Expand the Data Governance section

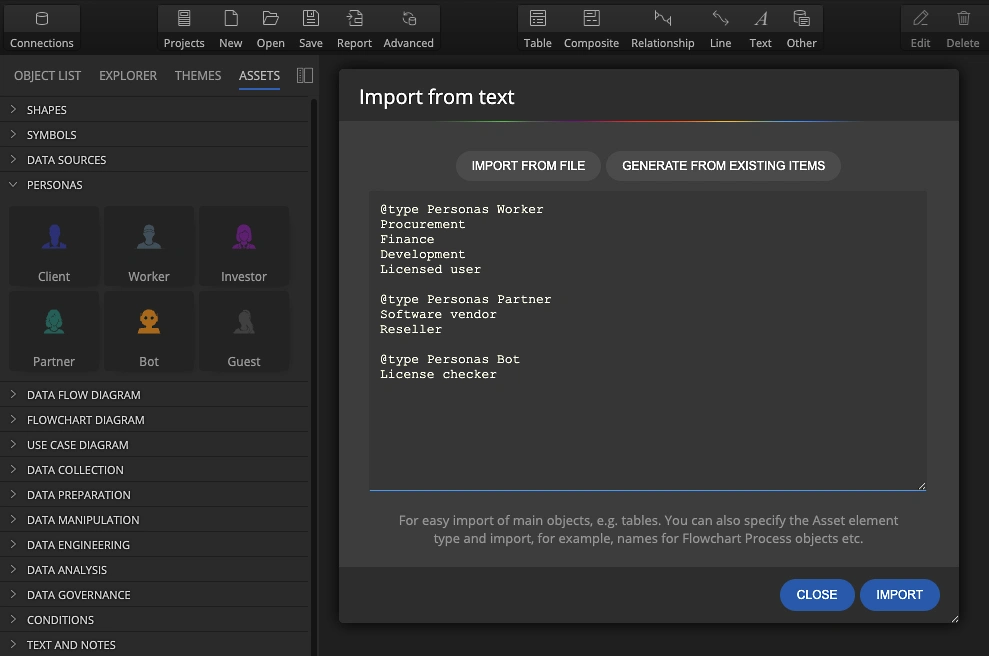tap(155, 595)
